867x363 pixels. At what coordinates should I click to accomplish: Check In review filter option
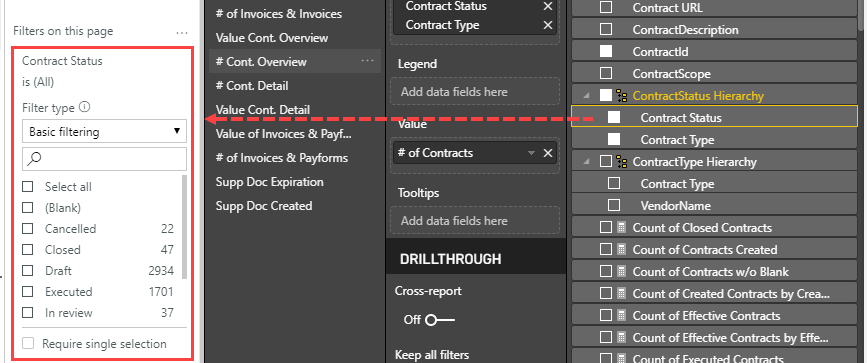28,313
